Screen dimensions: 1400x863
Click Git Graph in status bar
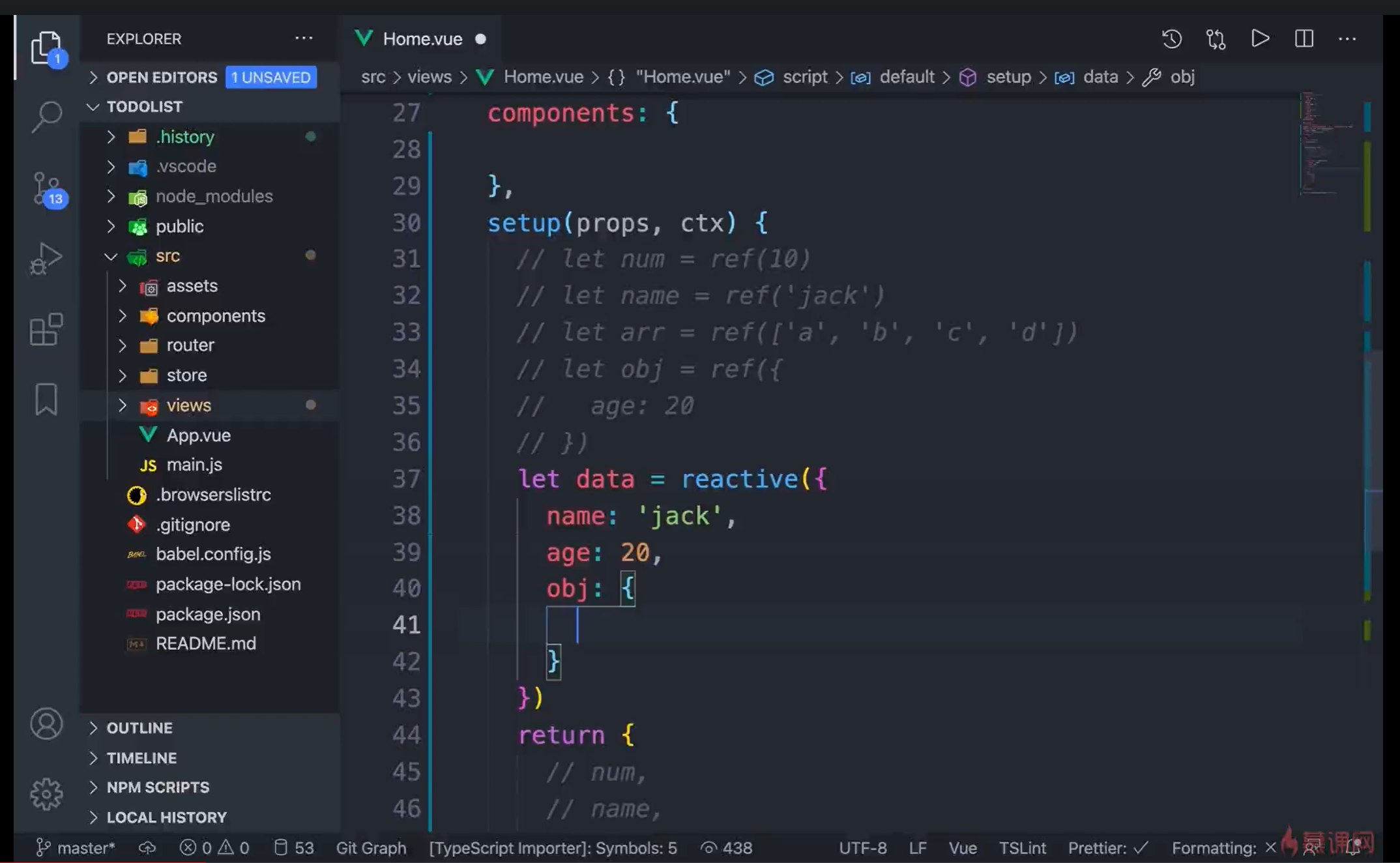(371, 848)
